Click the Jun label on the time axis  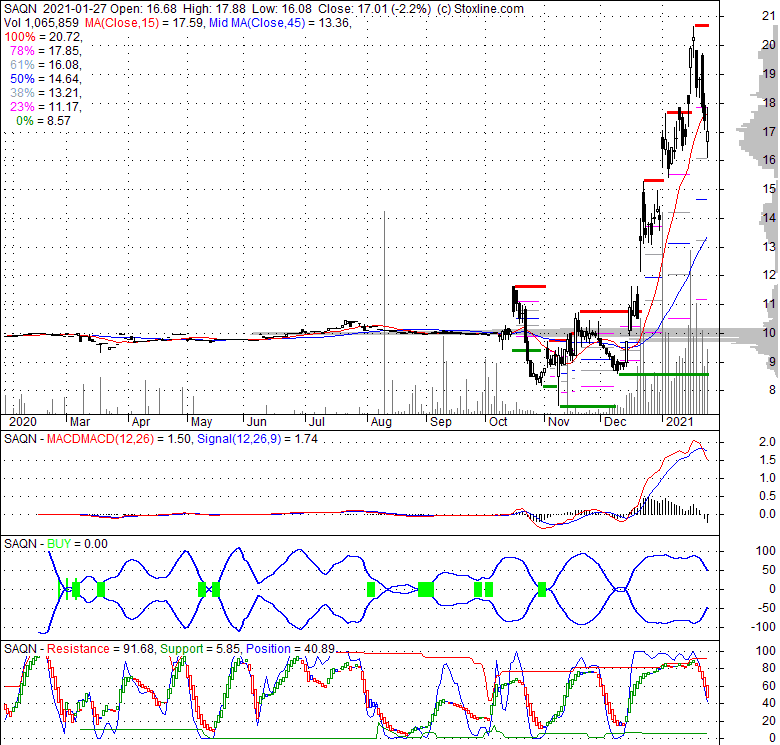[x=257, y=422]
